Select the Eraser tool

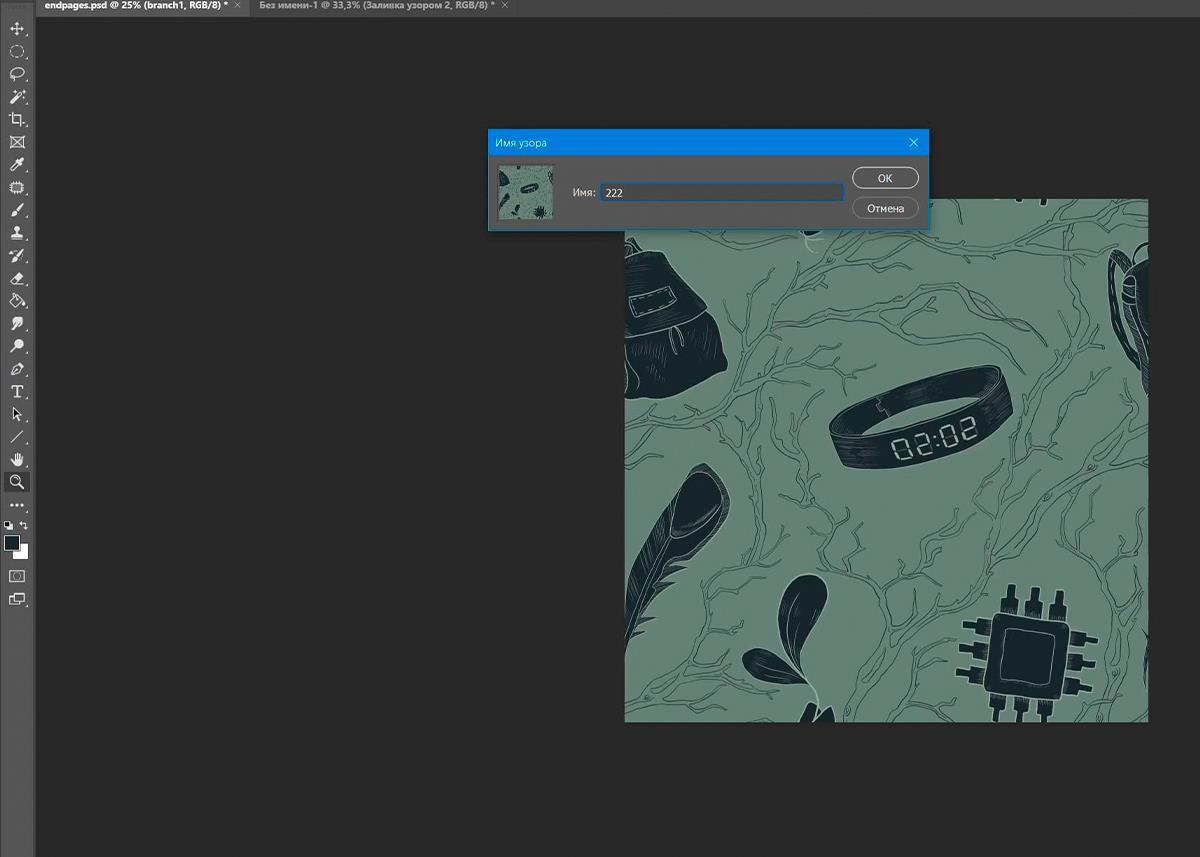17,279
